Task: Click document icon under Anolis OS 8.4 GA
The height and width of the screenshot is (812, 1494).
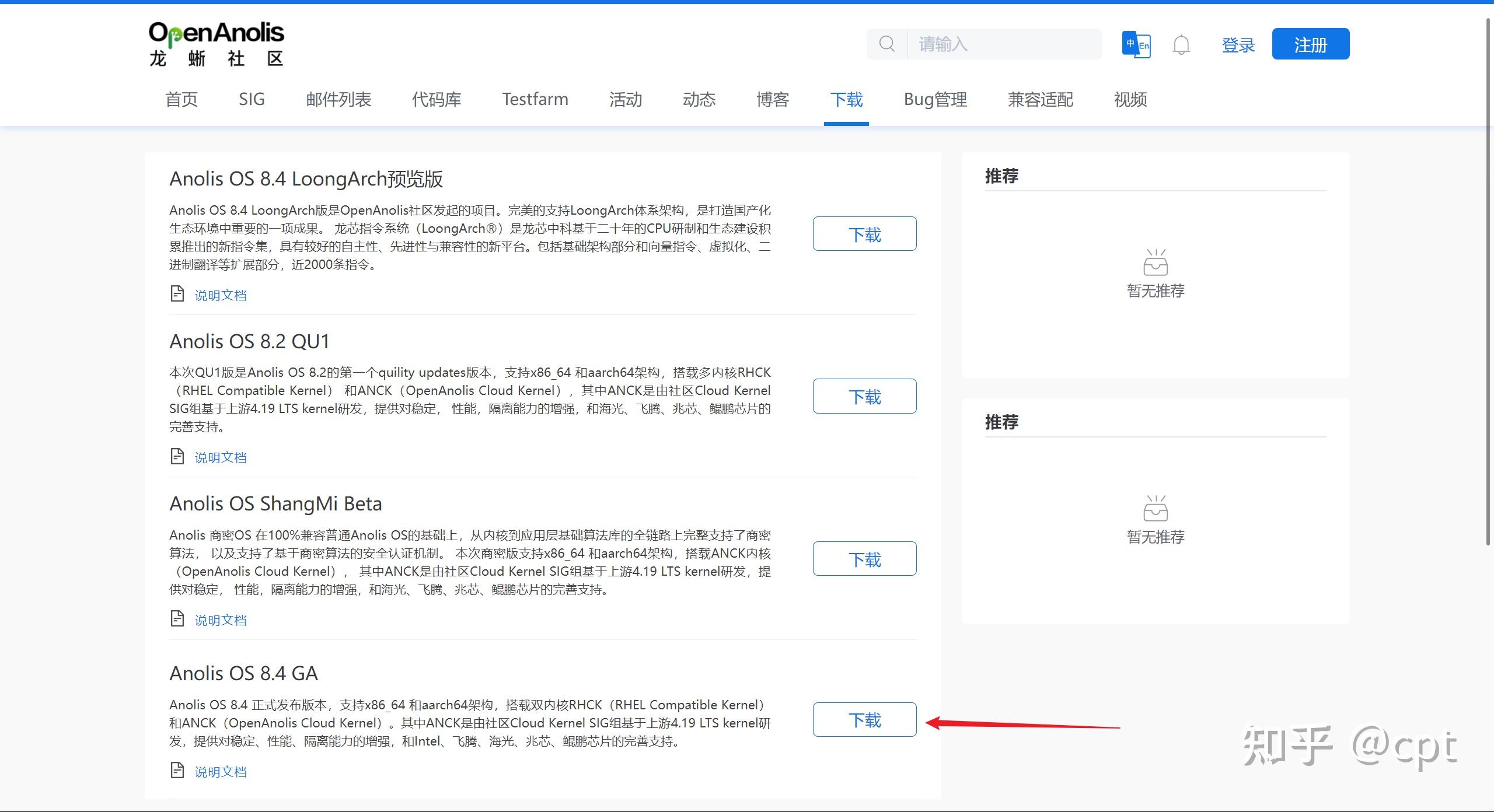Action: [177, 770]
